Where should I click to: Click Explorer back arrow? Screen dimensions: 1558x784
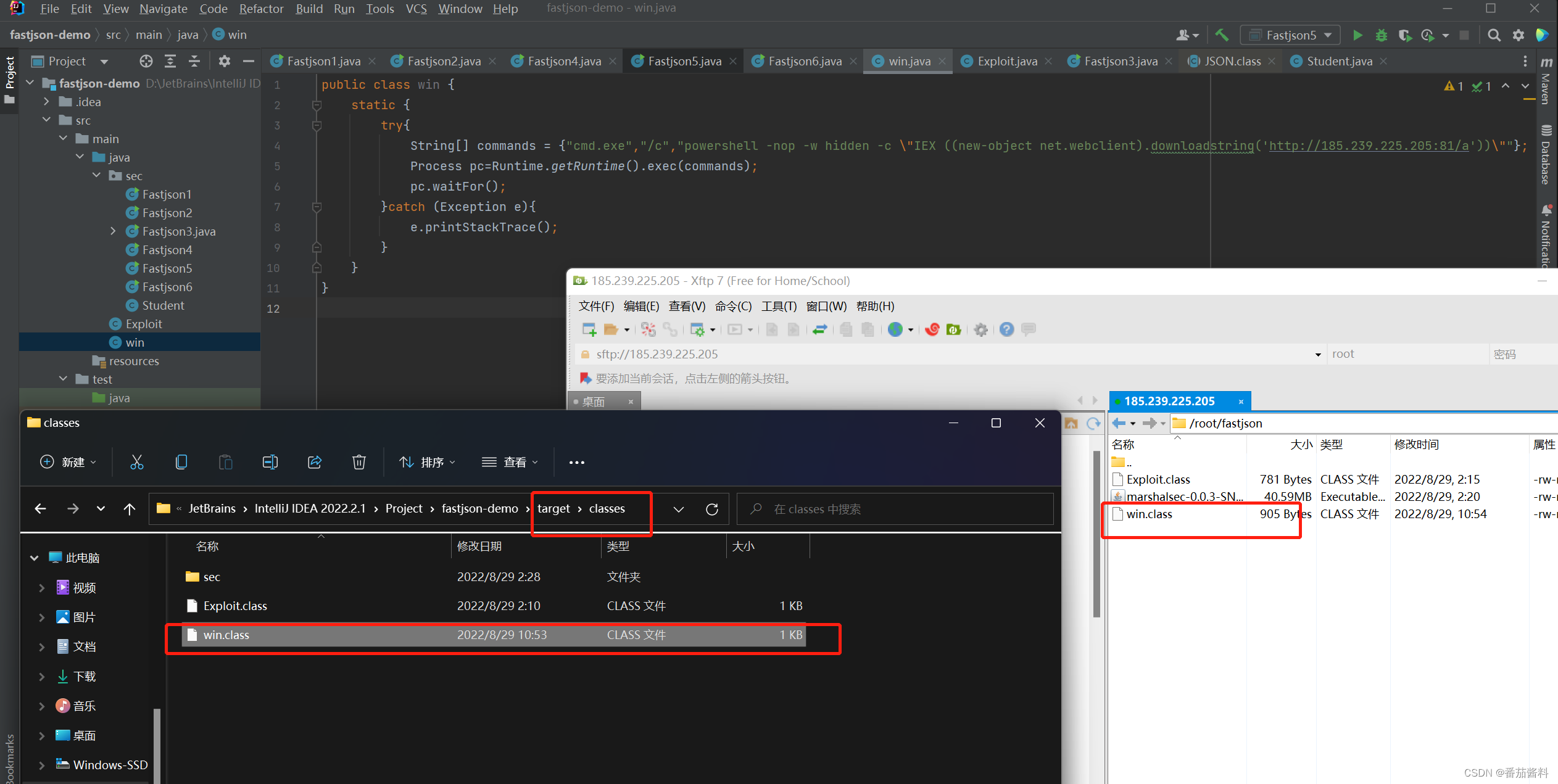pos(41,509)
